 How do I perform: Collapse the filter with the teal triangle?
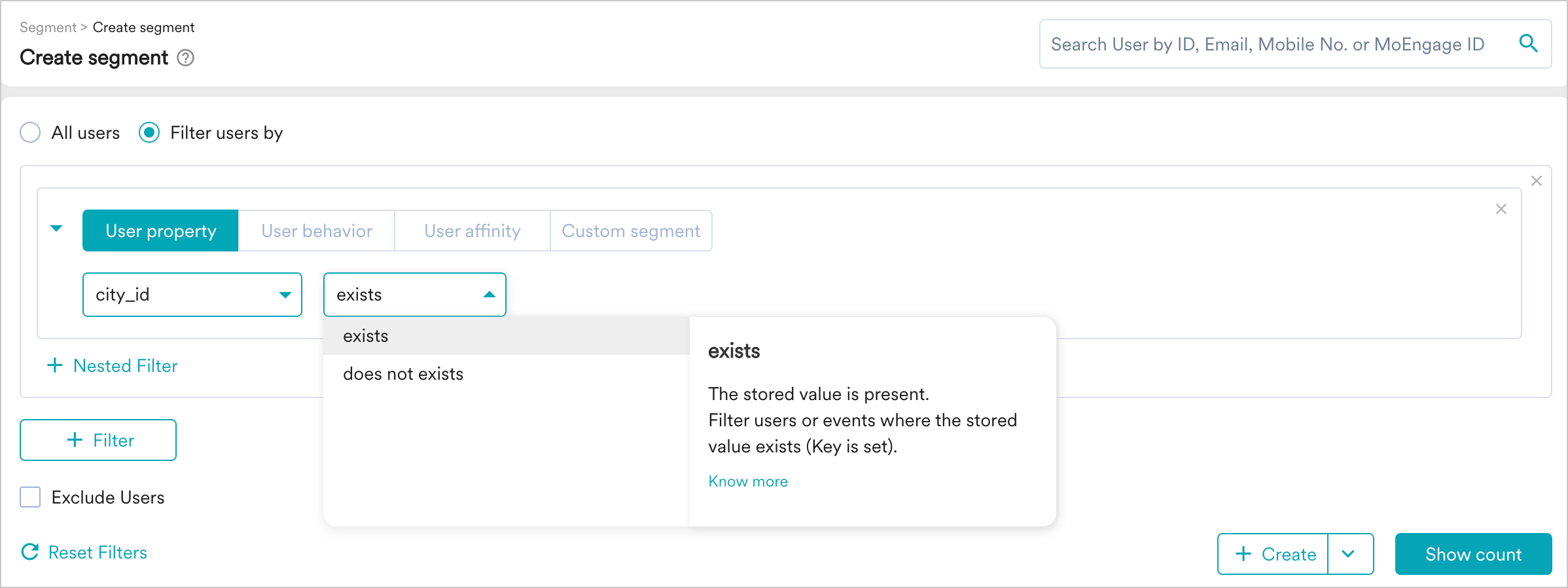pos(56,229)
